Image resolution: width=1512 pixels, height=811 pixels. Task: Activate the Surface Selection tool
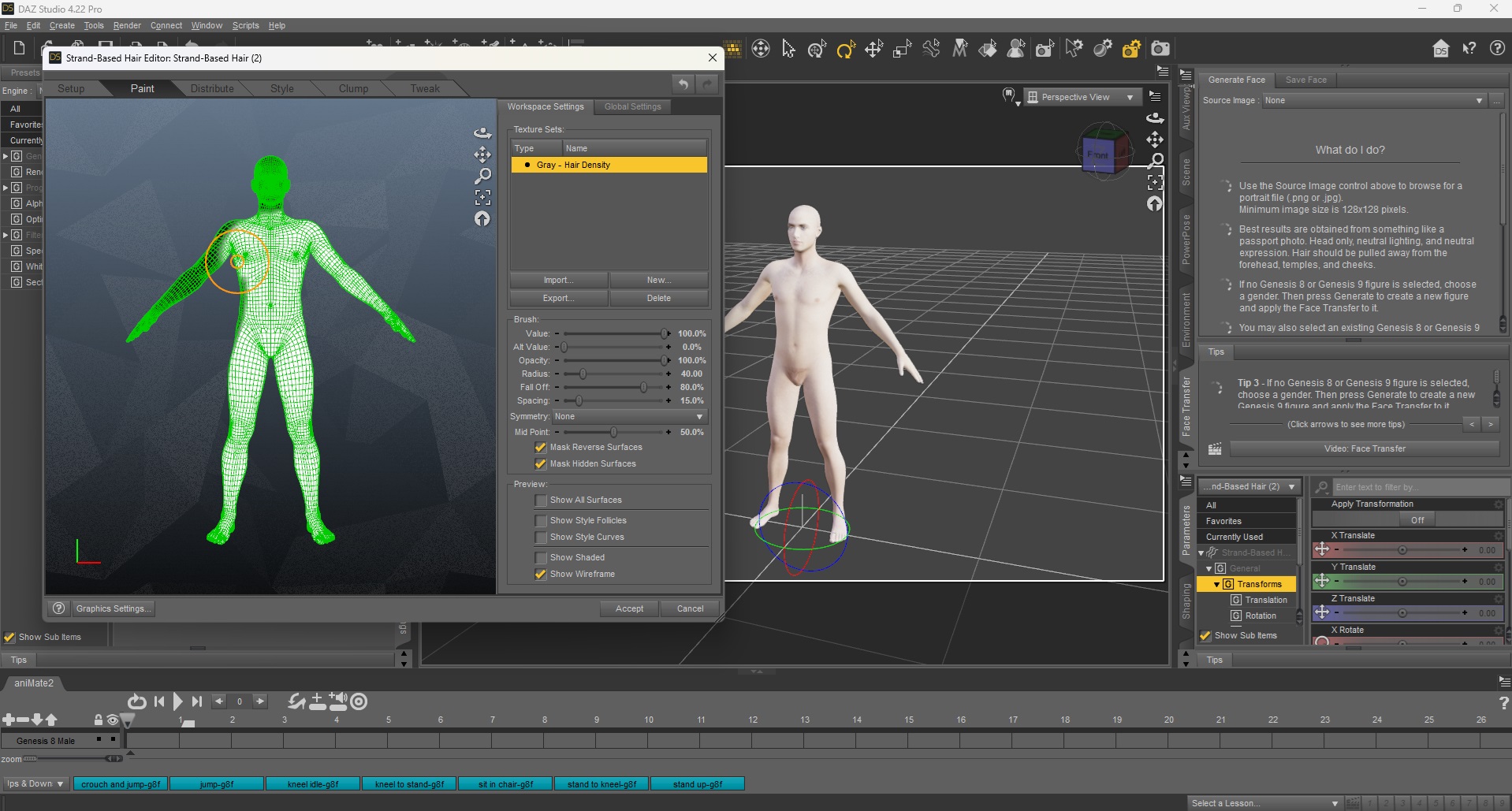988,50
